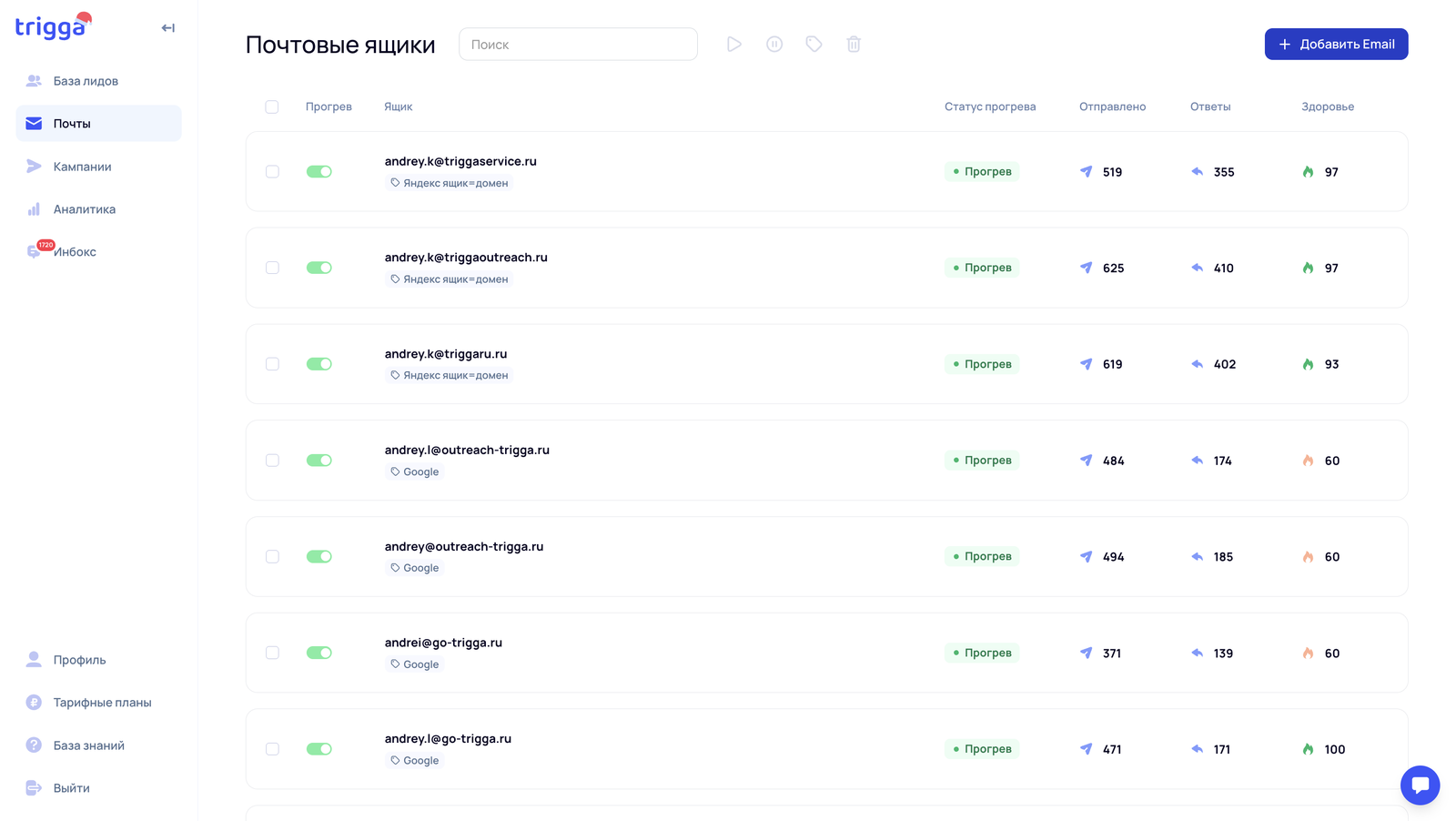Open Аналитика in the sidebar
This screenshot has height=821, width=1456.
coord(84,209)
